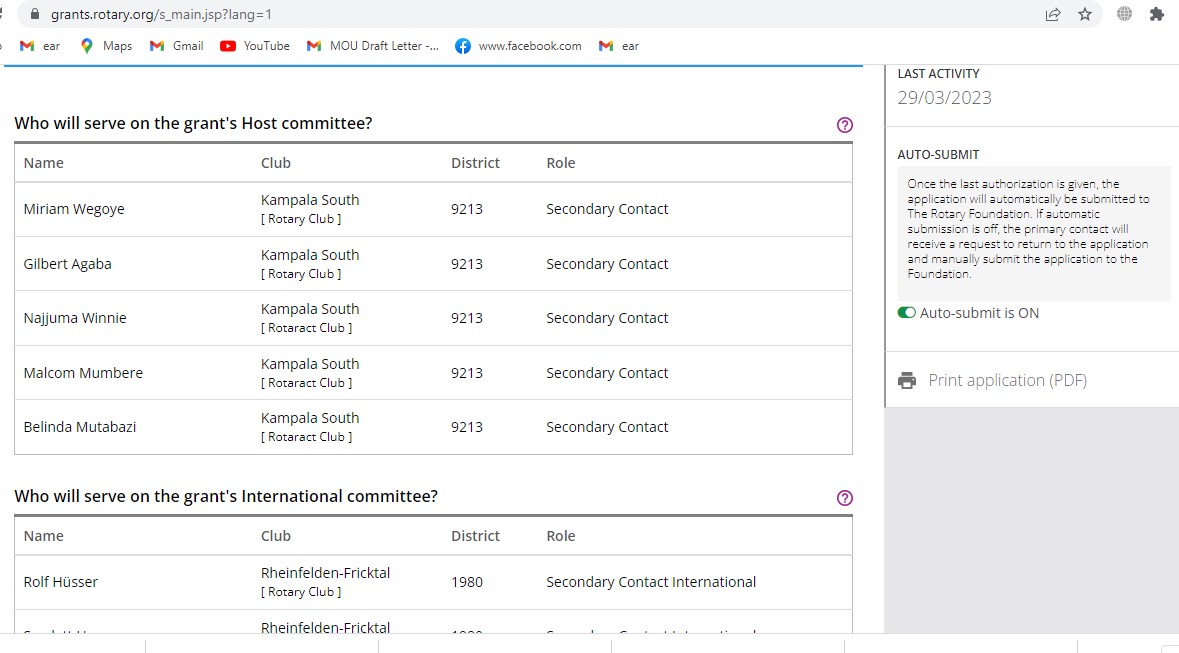Open the MOU Draft Letter bookmark
Screen dimensions: 1179x653
click(x=373, y=46)
